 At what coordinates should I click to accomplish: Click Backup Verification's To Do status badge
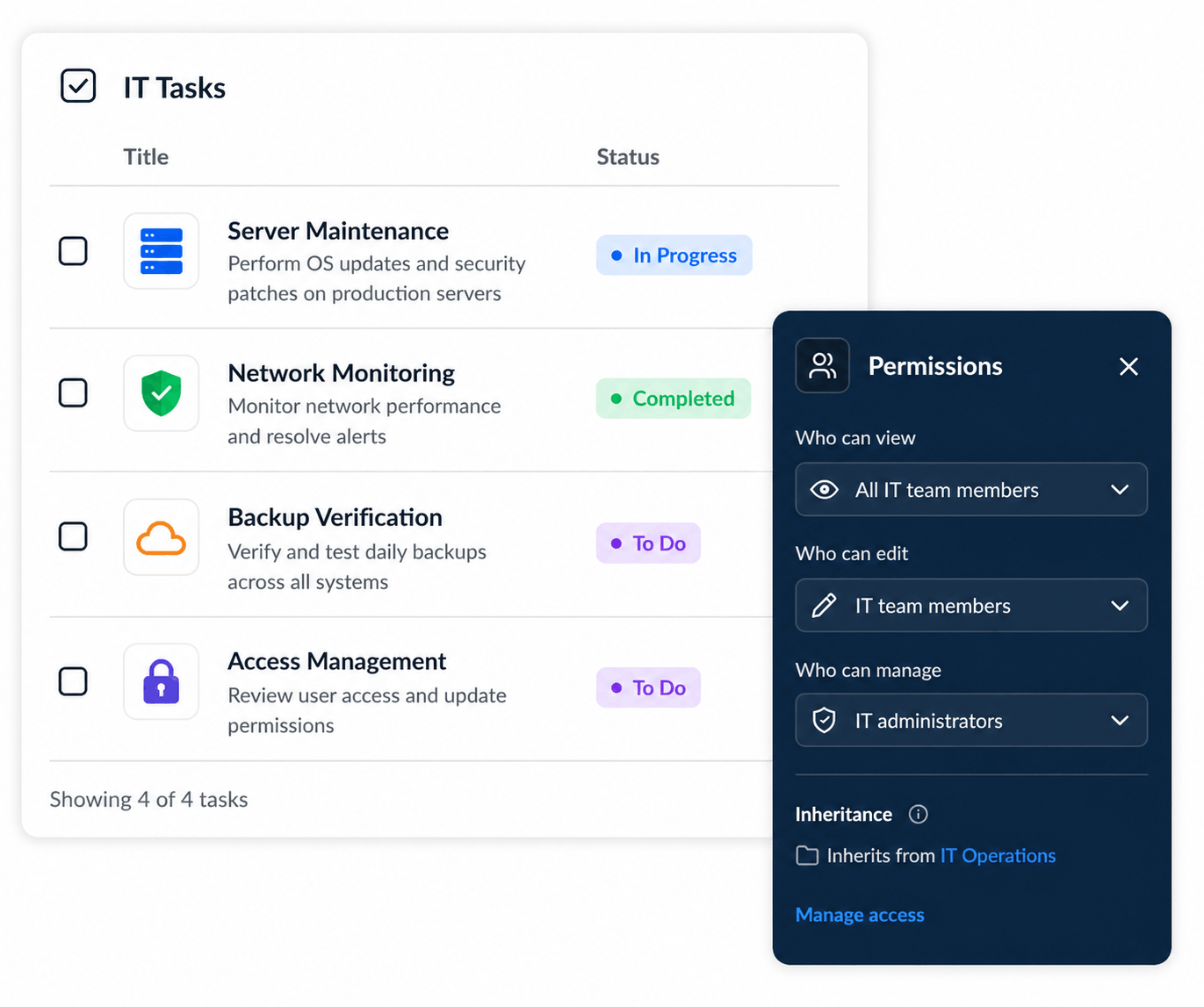(x=648, y=543)
